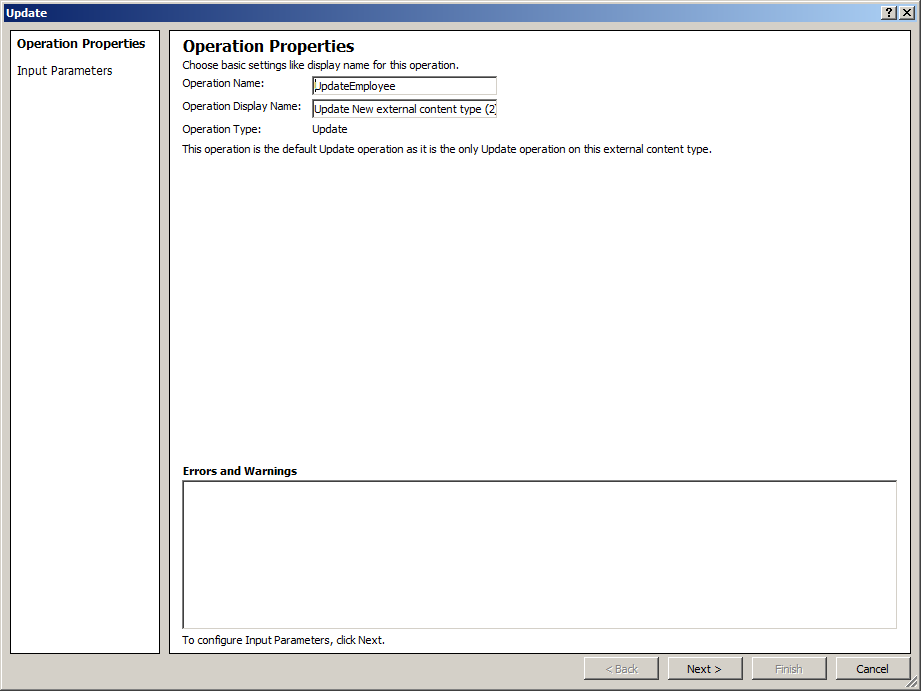The image size is (923, 693).
Task: Open the Input Parameters page
Action: 64,71
